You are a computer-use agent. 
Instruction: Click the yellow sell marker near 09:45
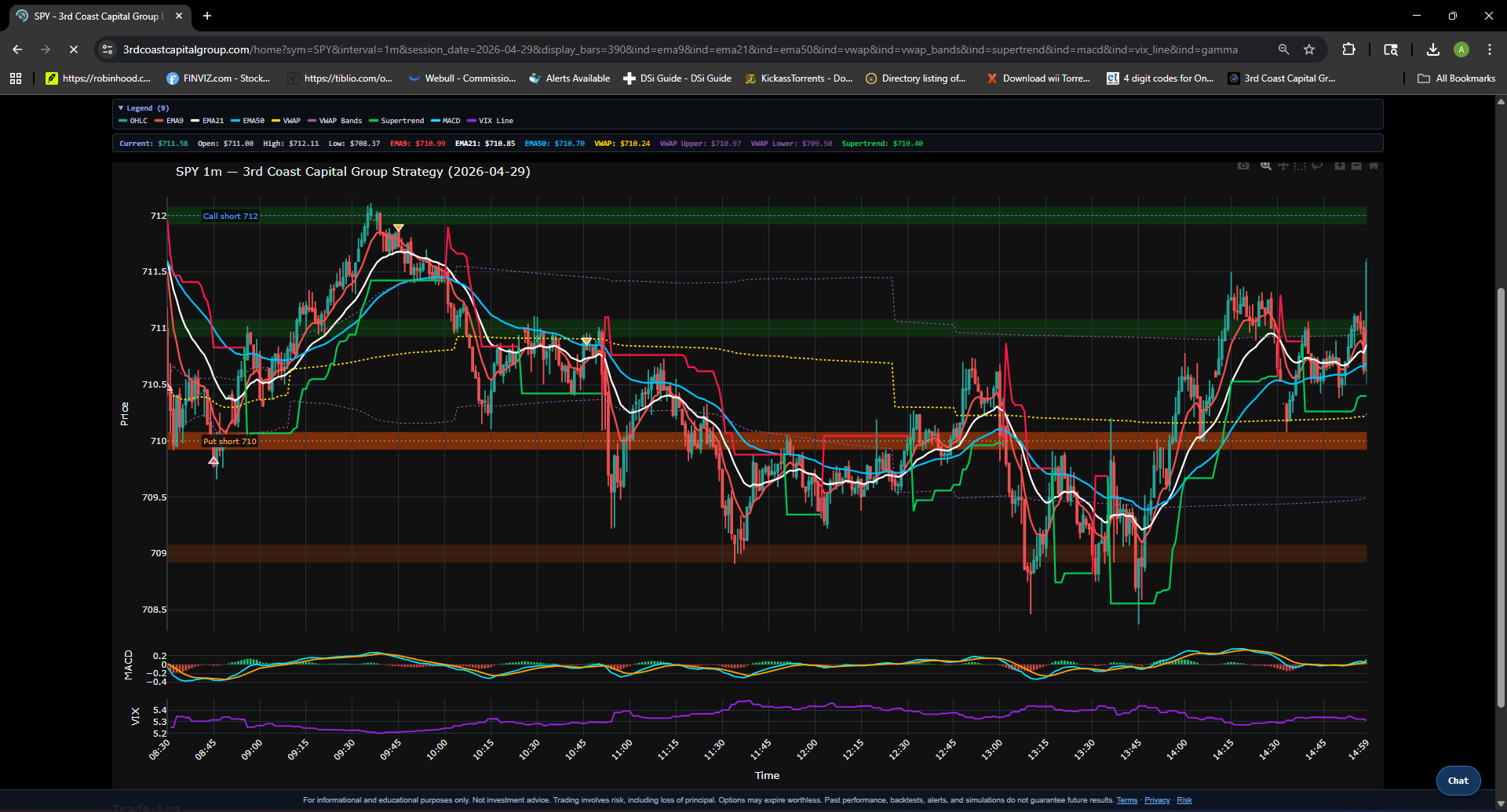pyautogui.click(x=399, y=228)
